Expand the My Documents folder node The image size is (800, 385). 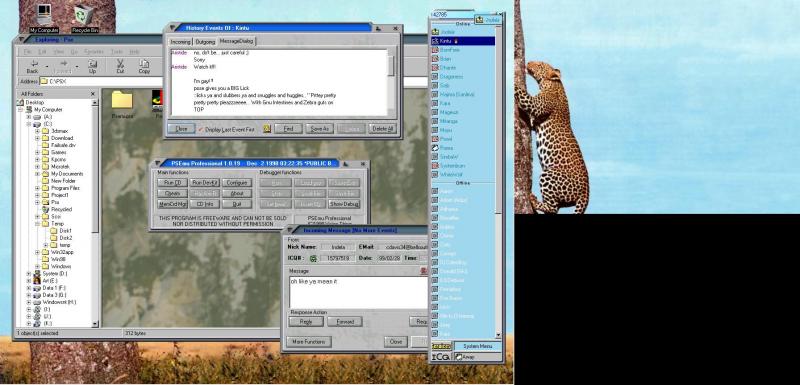[x=37, y=174]
